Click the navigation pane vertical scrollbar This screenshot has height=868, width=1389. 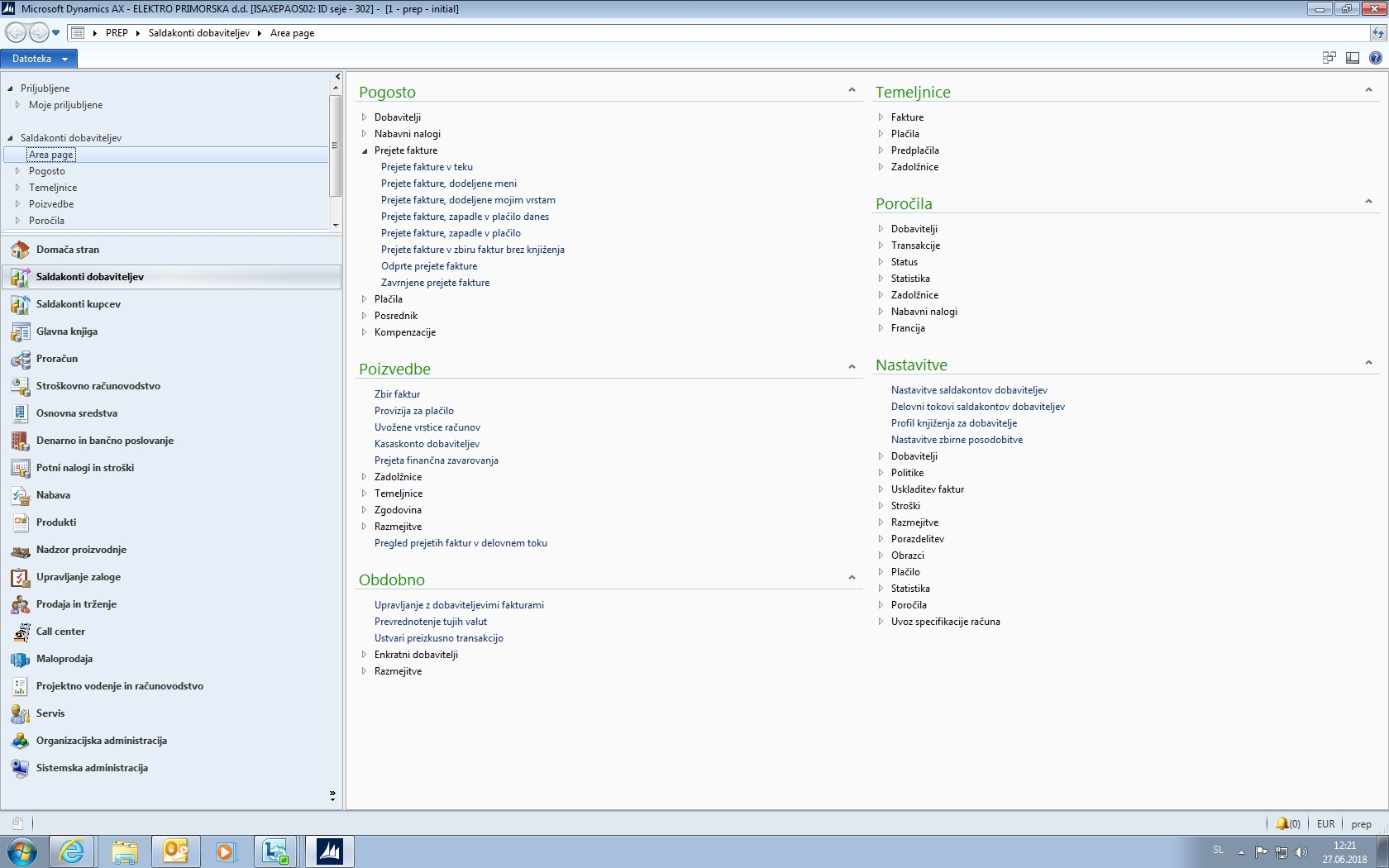[335, 146]
